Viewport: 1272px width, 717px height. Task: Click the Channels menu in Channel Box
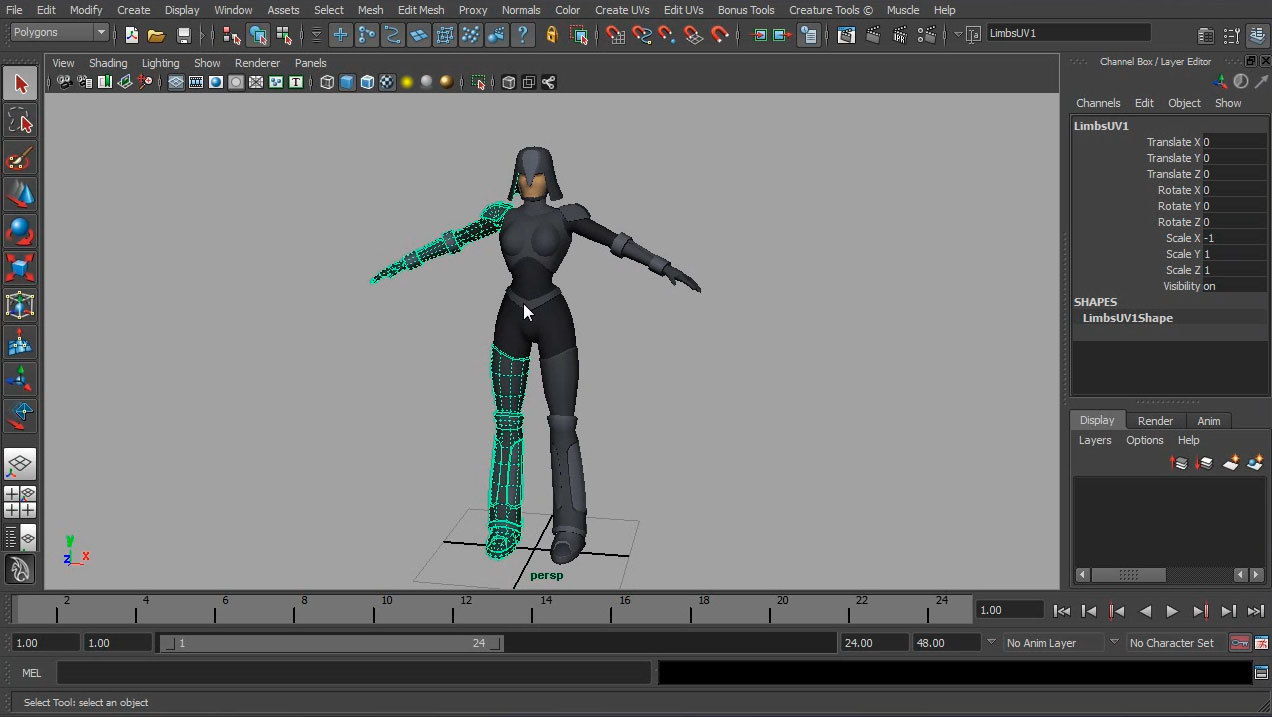click(x=1097, y=103)
